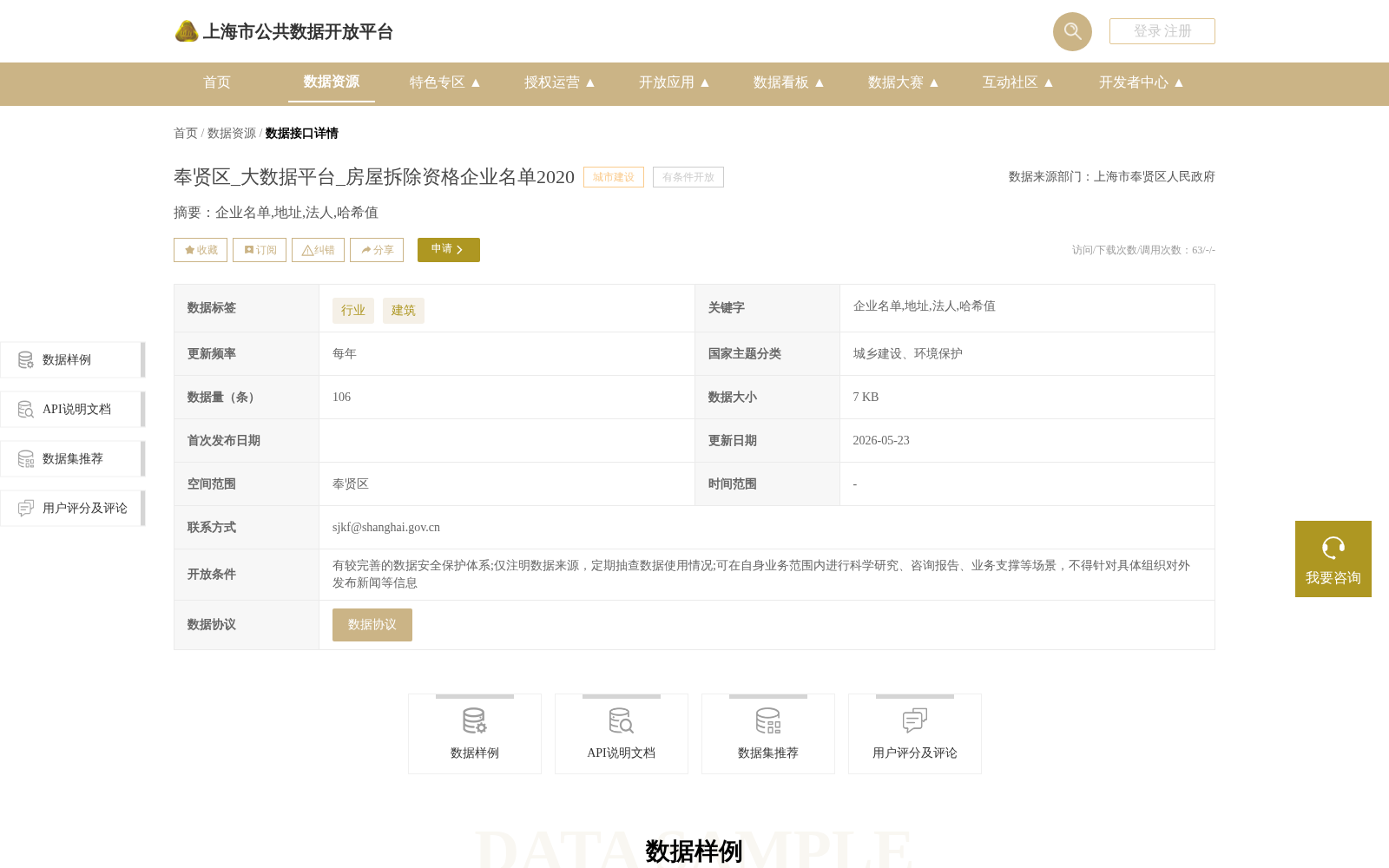Click the sidebar 数据样例 label
The height and width of the screenshot is (868, 1389).
point(67,360)
